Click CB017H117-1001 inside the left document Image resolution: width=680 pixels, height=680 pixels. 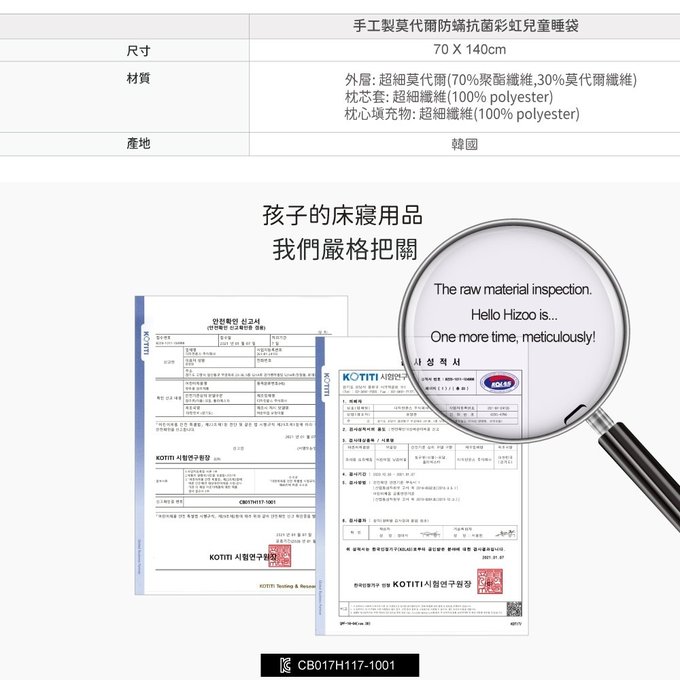pos(257,502)
